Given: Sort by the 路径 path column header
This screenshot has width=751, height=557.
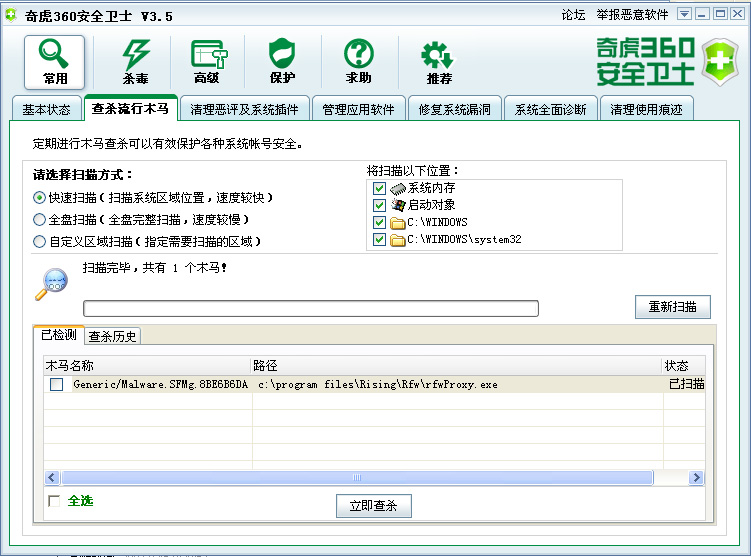Looking at the screenshot, I should pos(457,366).
